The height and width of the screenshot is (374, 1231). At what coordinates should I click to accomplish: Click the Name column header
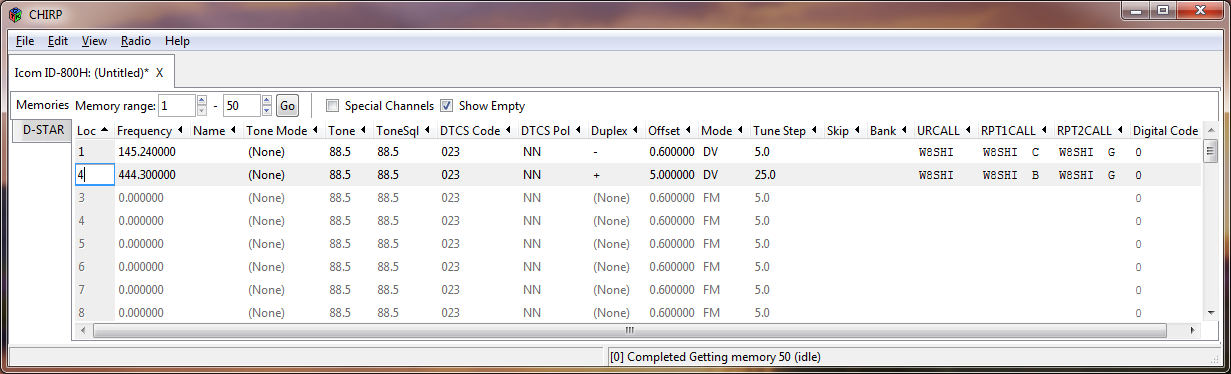pyautogui.click(x=216, y=131)
